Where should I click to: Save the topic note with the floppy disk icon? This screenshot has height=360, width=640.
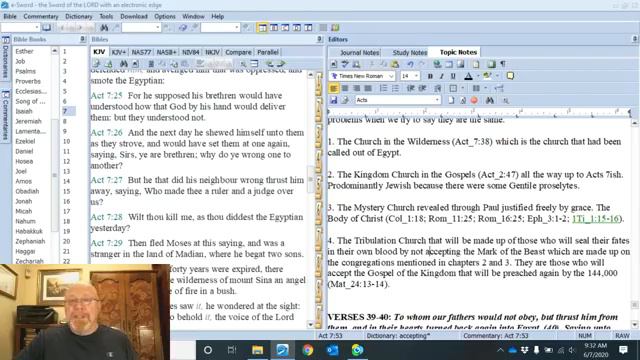333,100
